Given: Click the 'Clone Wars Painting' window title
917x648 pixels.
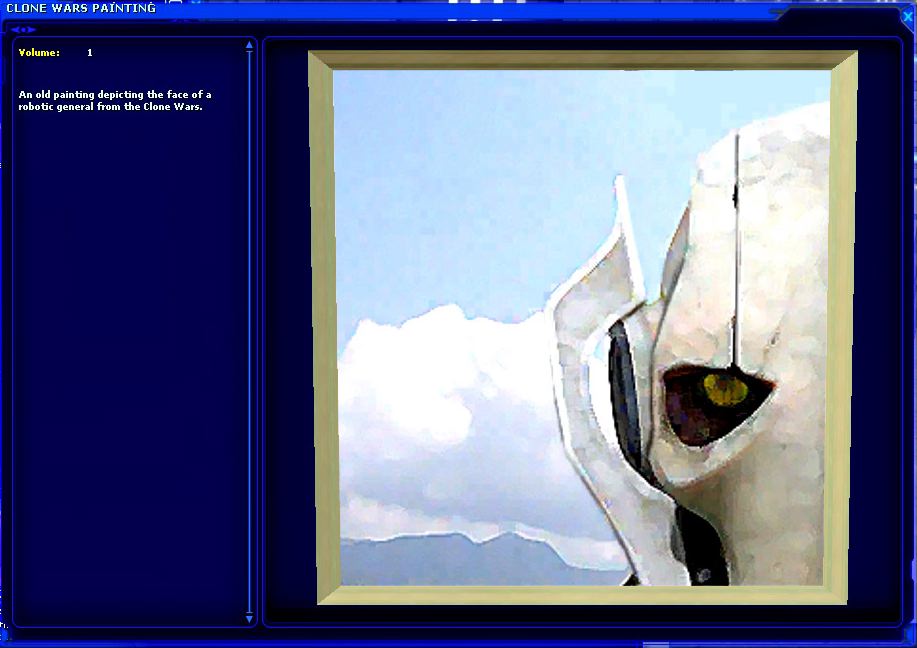Looking at the screenshot, I should tap(81, 8).
